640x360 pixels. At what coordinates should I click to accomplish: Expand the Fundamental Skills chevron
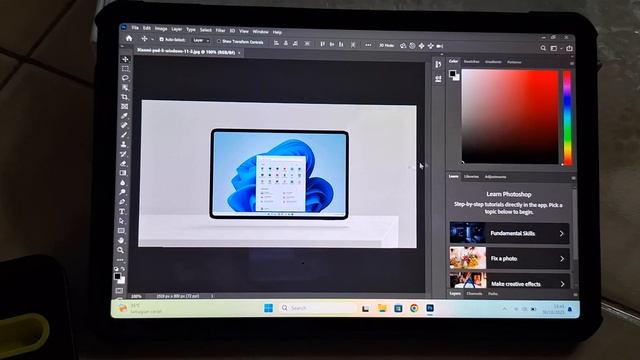pos(562,233)
